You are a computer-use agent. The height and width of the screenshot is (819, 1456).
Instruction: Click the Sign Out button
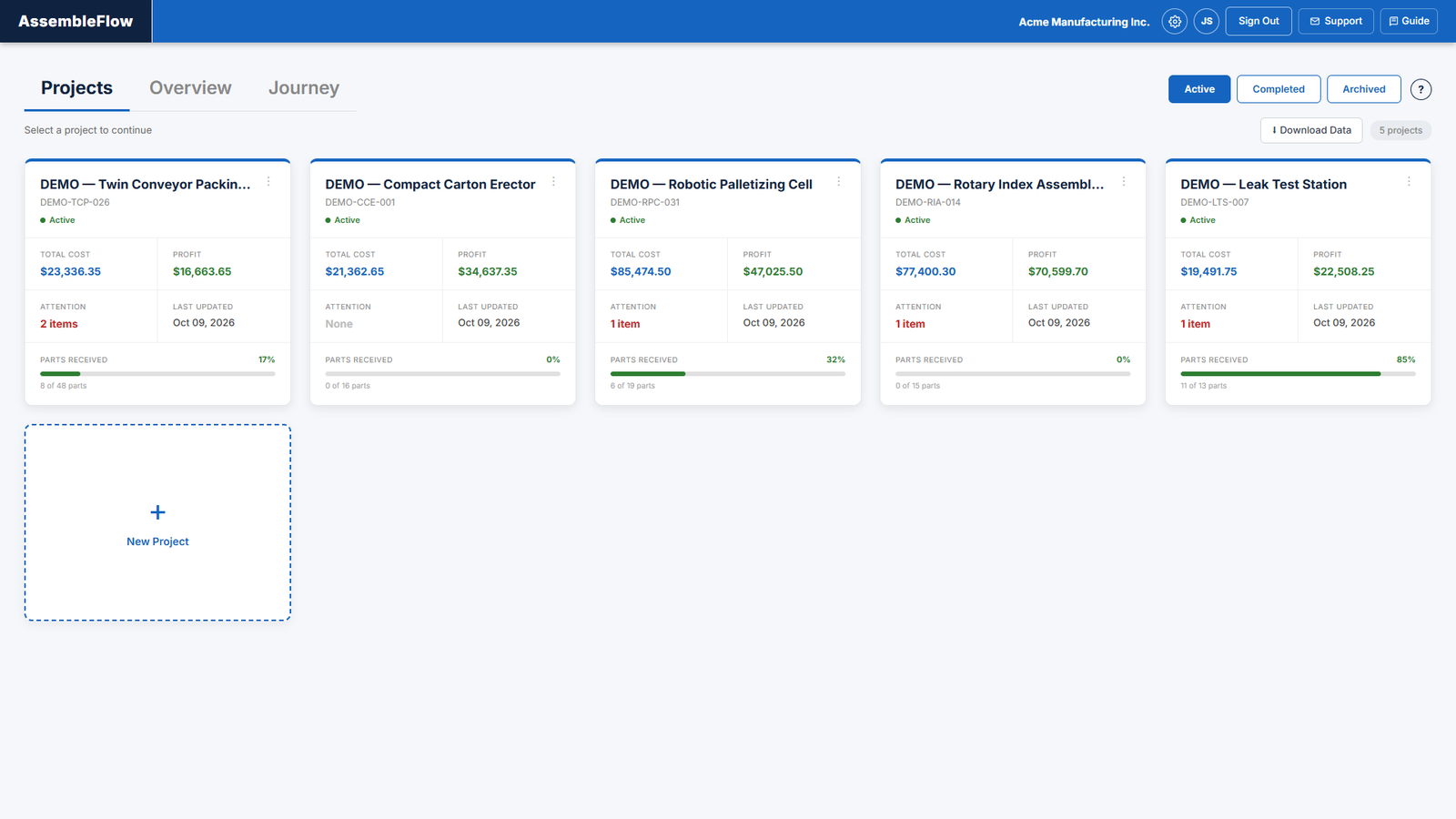(1259, 21)
